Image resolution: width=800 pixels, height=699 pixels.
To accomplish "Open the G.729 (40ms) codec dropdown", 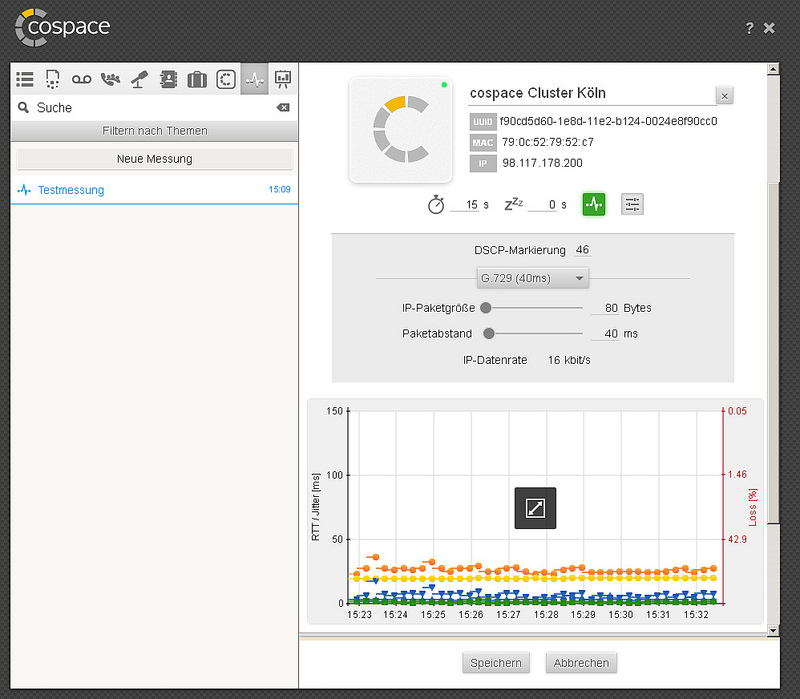I will tap(533, 279).
